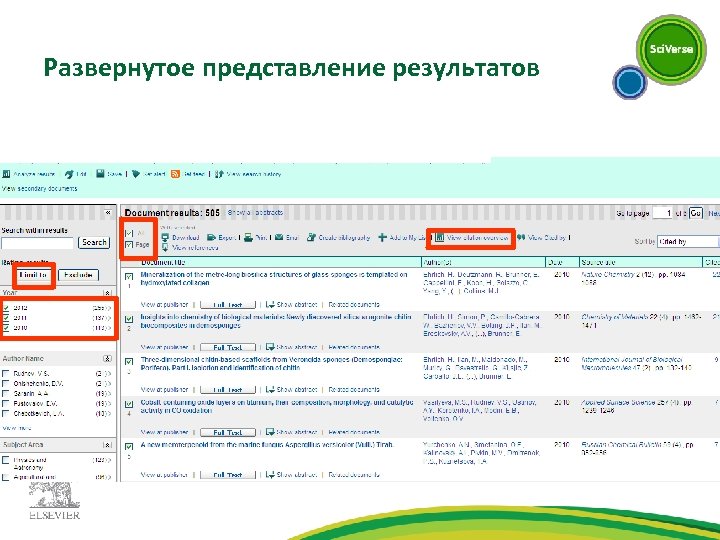Click the View Cited by quote icon
Image resolution: width=720 pixels, height=540 pixels.
tap(521, 237)
